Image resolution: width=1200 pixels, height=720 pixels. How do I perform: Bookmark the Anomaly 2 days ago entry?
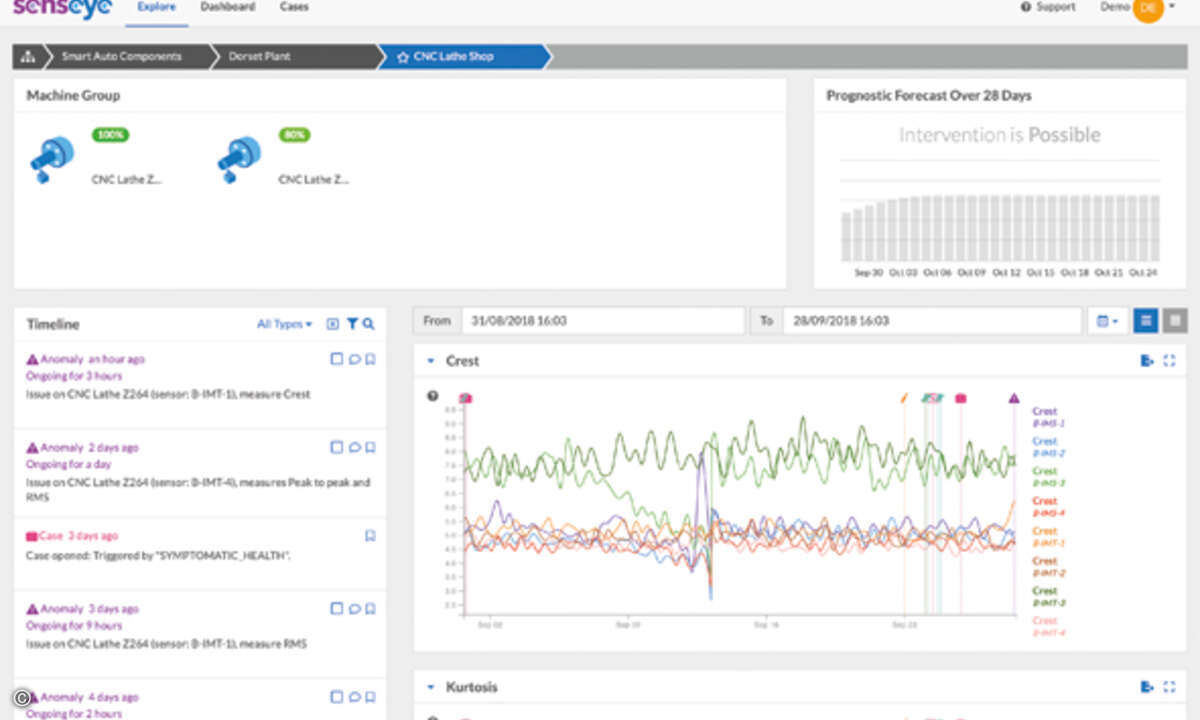369,448
